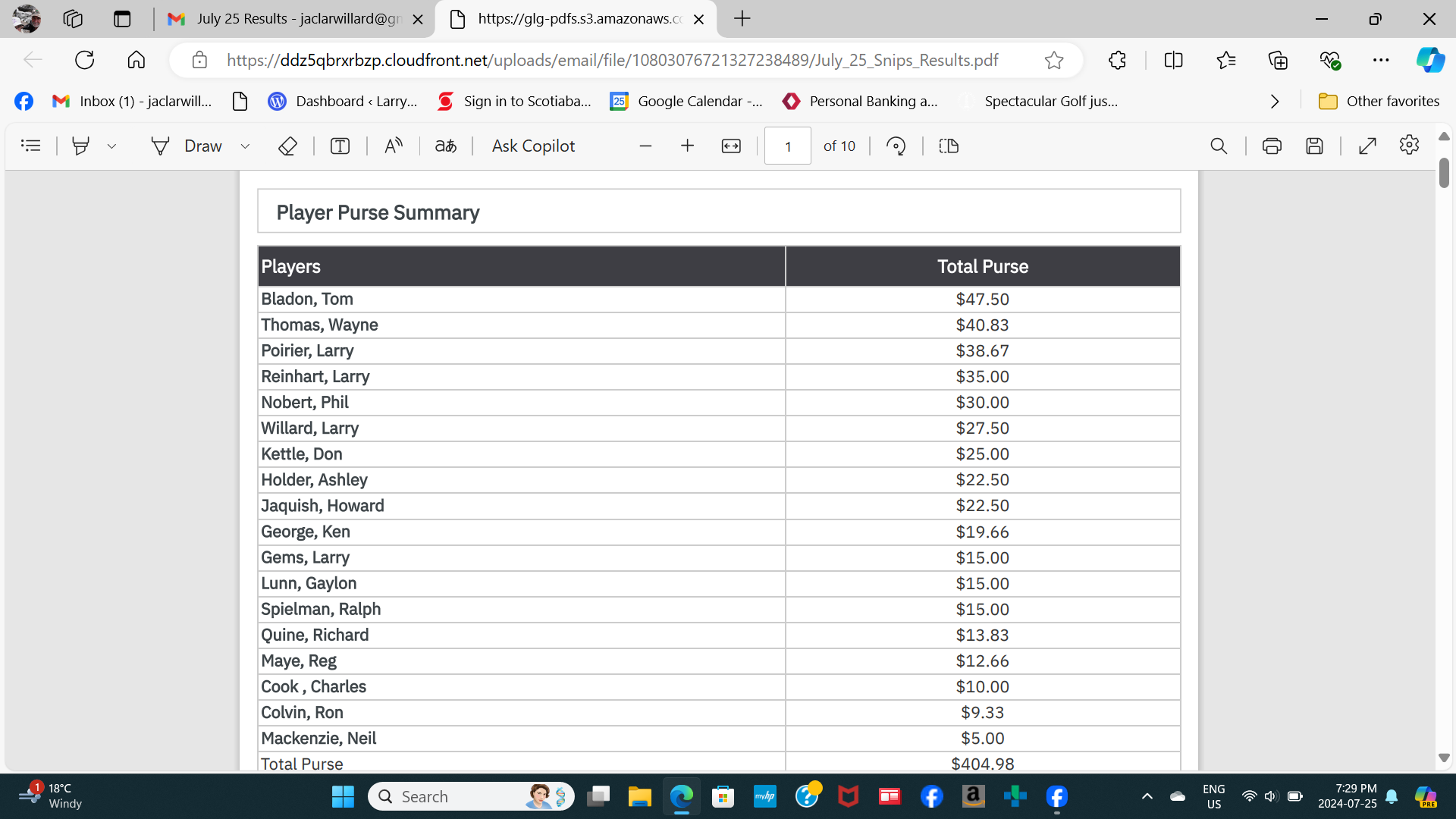Open Find in PDF search icon
The height and width of the screenshot is (819, 1456).
(x=1218, y=146)
